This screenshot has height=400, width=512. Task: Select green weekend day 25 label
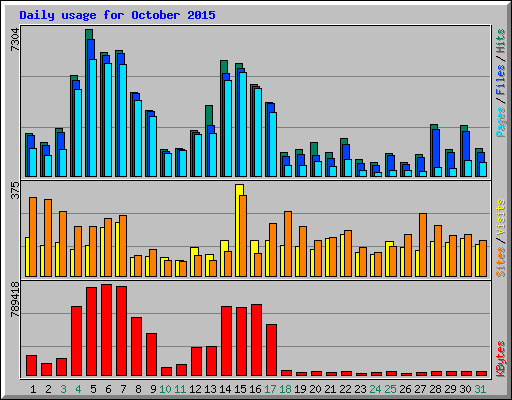[x=390, y=389]
